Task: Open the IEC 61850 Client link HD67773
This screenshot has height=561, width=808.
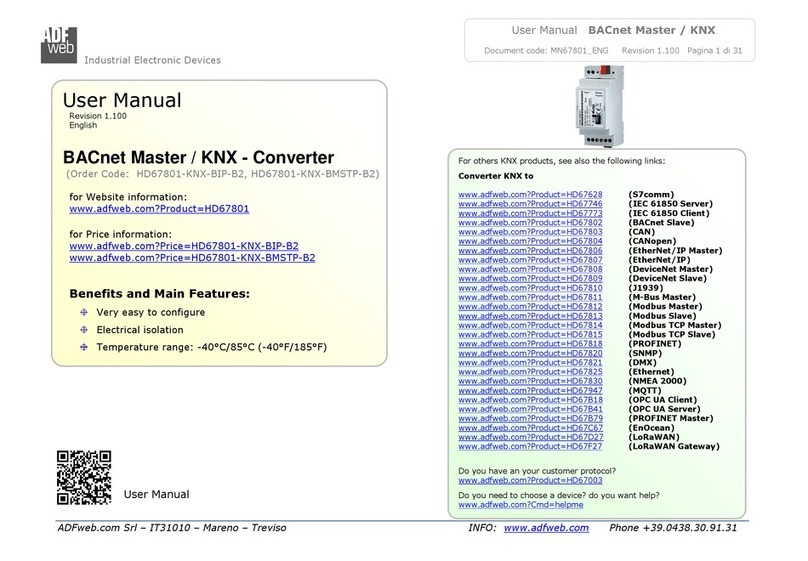Action: tap(530, 213)
